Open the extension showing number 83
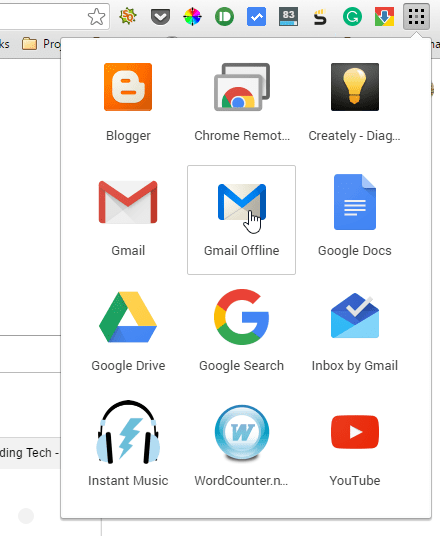The height and width of the screenshot is (536, 440). tap(288, 16)
